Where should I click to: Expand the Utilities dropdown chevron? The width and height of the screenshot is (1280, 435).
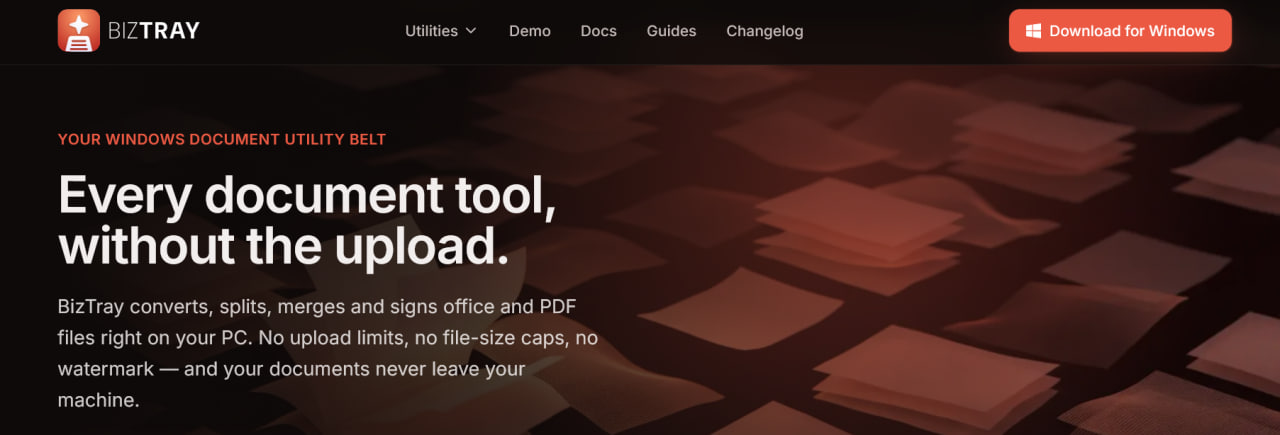coord(471,31)
